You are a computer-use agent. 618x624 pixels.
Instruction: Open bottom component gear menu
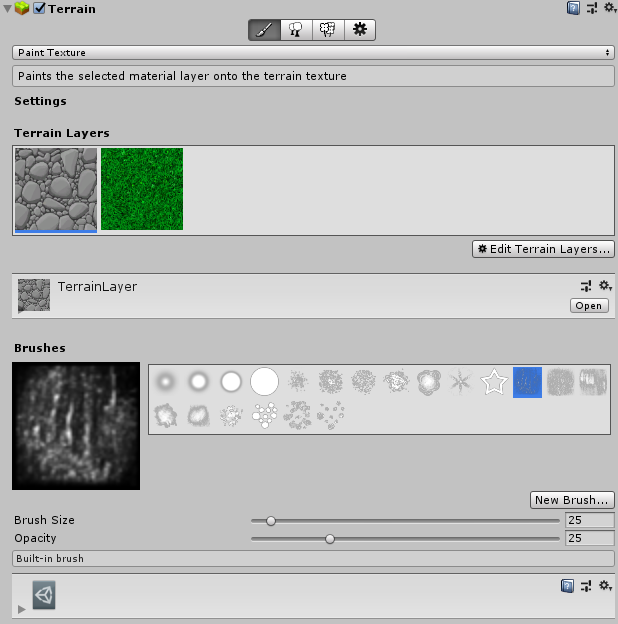point(606,586)
